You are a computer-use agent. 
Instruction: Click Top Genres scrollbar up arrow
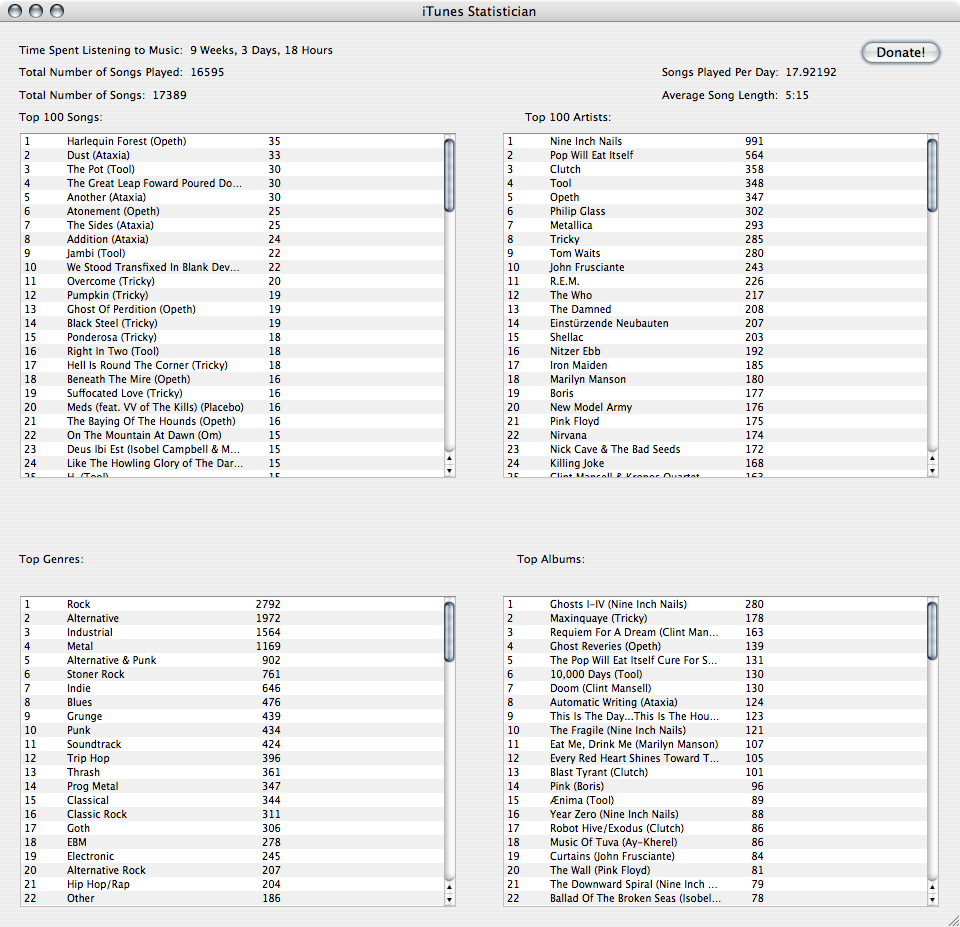tap(449, 887)
